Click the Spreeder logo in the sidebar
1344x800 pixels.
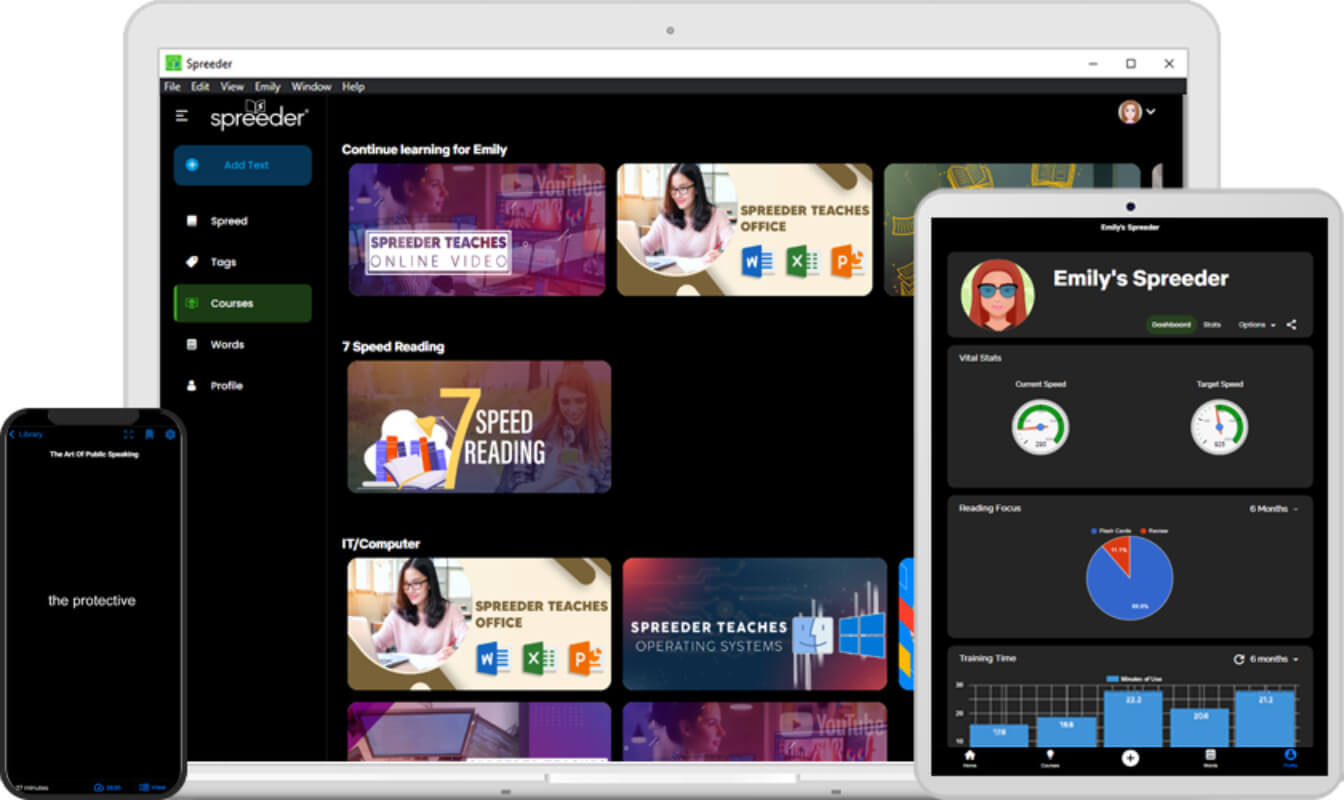coord(259,115)
